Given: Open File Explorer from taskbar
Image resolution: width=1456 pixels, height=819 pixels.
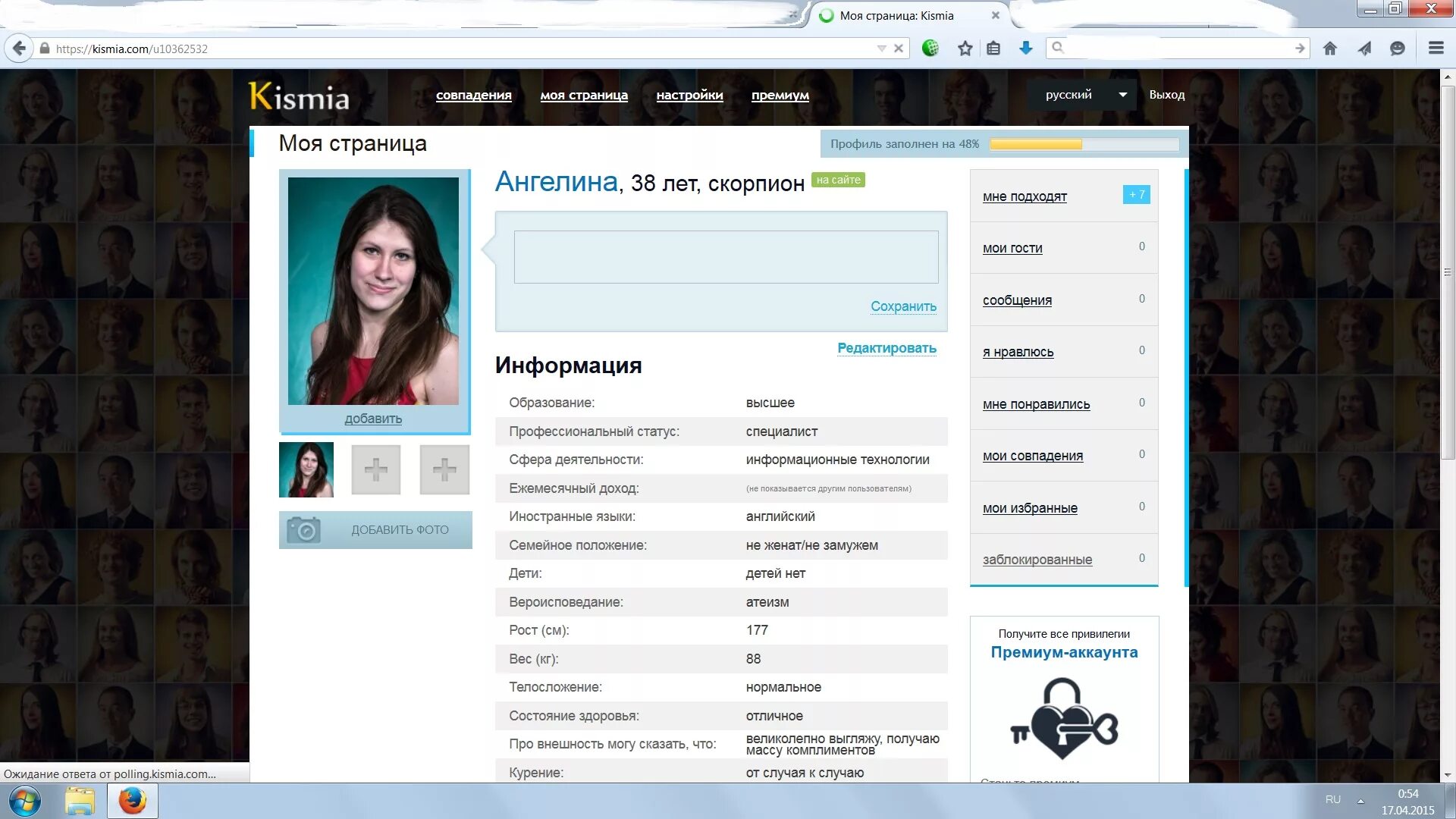Looking at the screenshot, I should point(80,801).
